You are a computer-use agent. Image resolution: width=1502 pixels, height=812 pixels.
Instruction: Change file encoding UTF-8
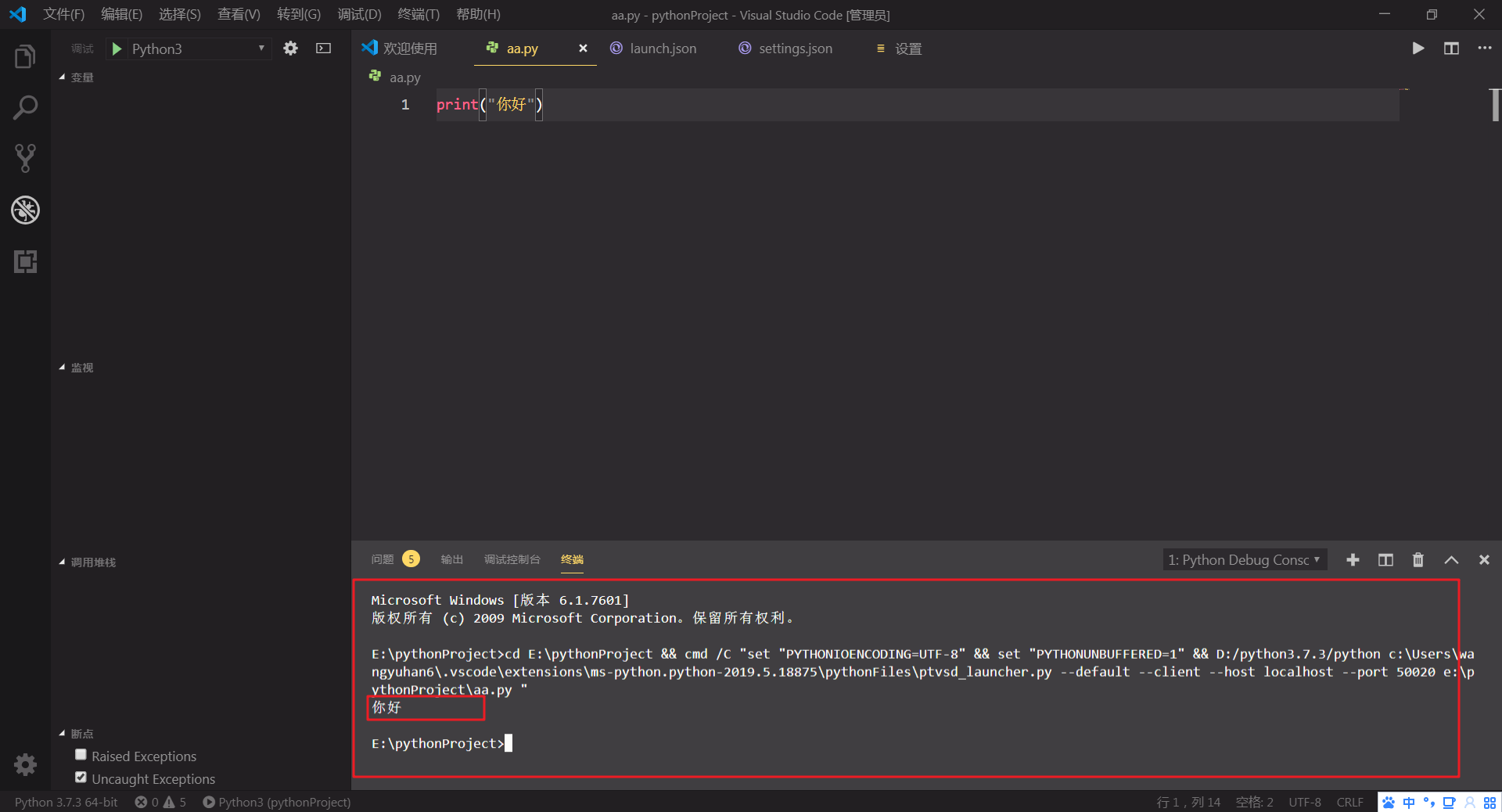pos(1305,802)
